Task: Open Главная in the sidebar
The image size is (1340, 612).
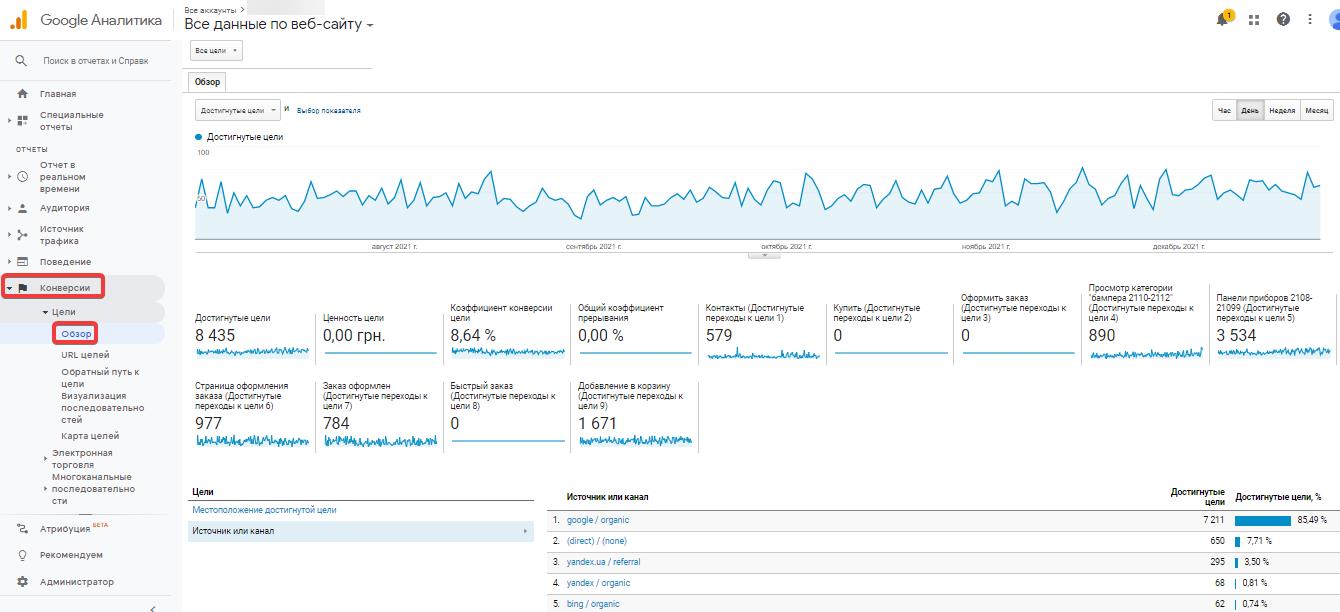Action: coord(58,94)
